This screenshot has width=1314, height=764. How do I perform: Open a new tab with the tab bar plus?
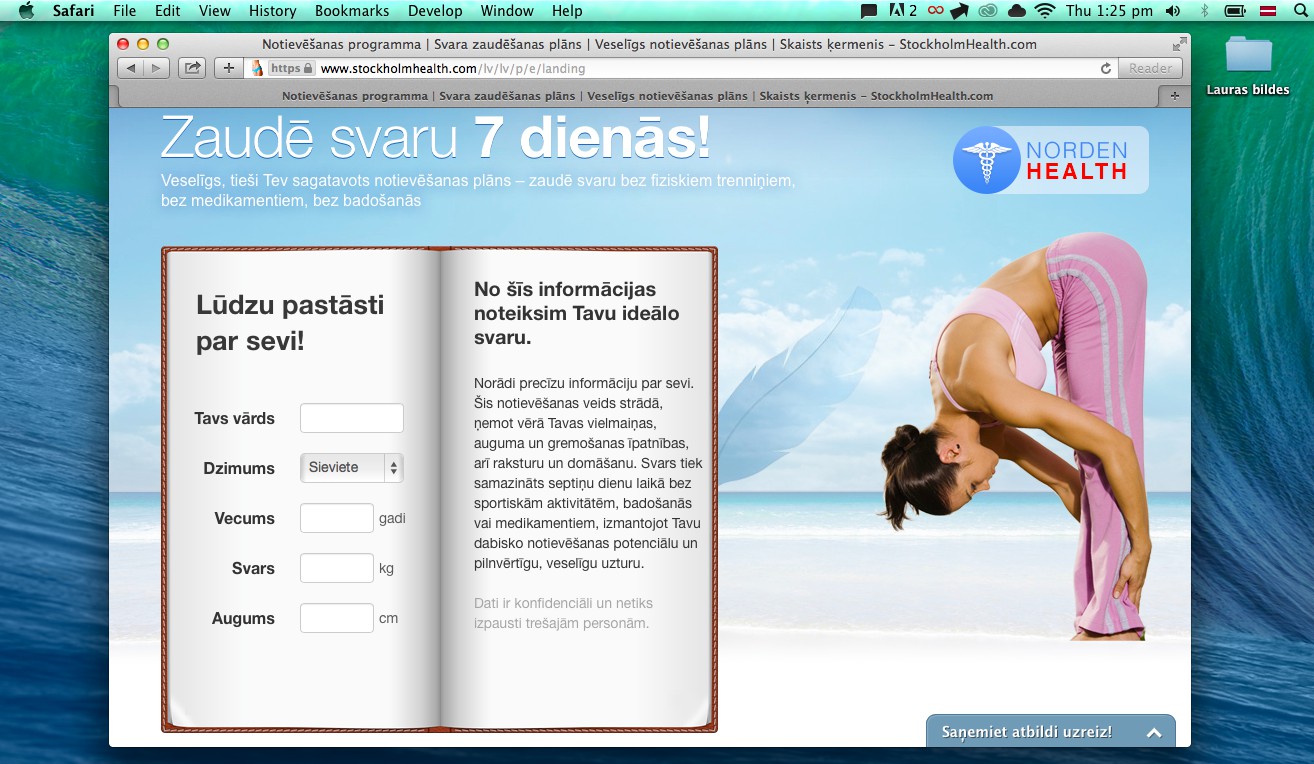pyautogui.click(x=1174, y=96)
